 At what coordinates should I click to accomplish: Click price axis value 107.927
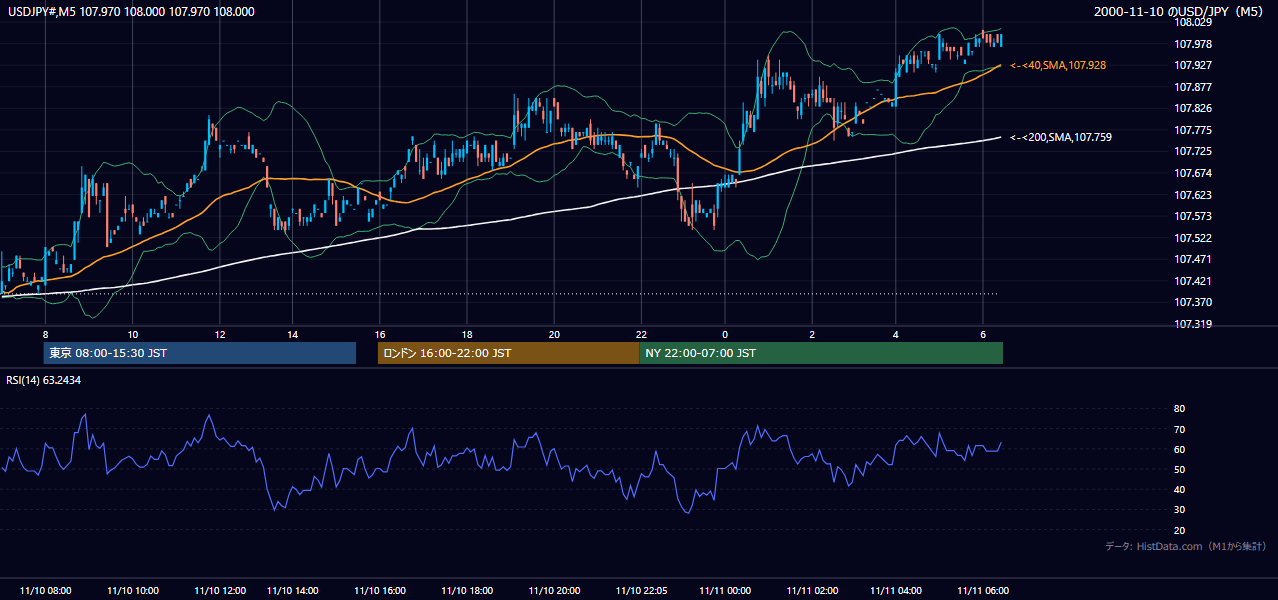[x=1193, y=65]
